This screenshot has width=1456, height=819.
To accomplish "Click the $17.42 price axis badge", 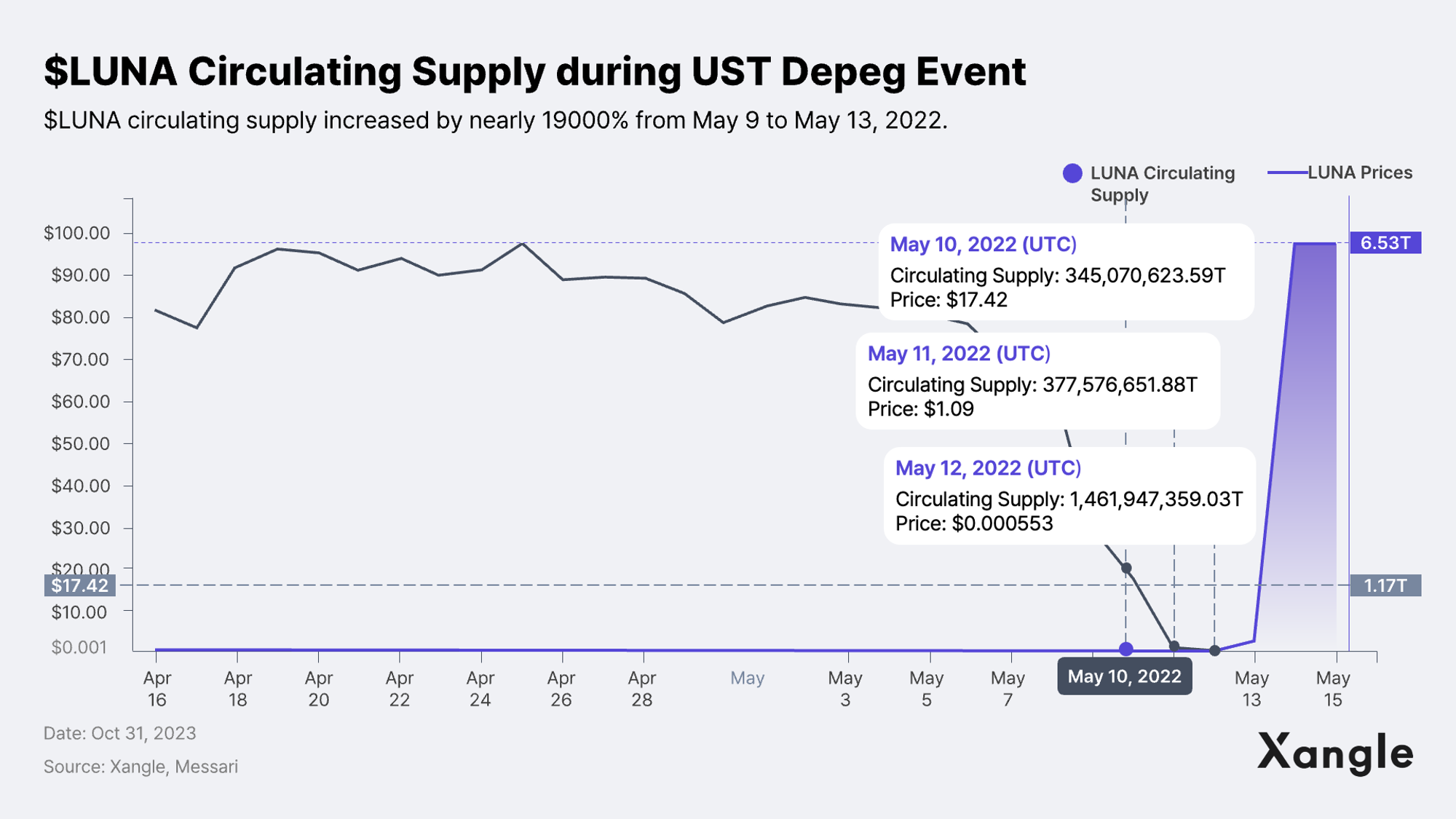I will click(80, 585).
